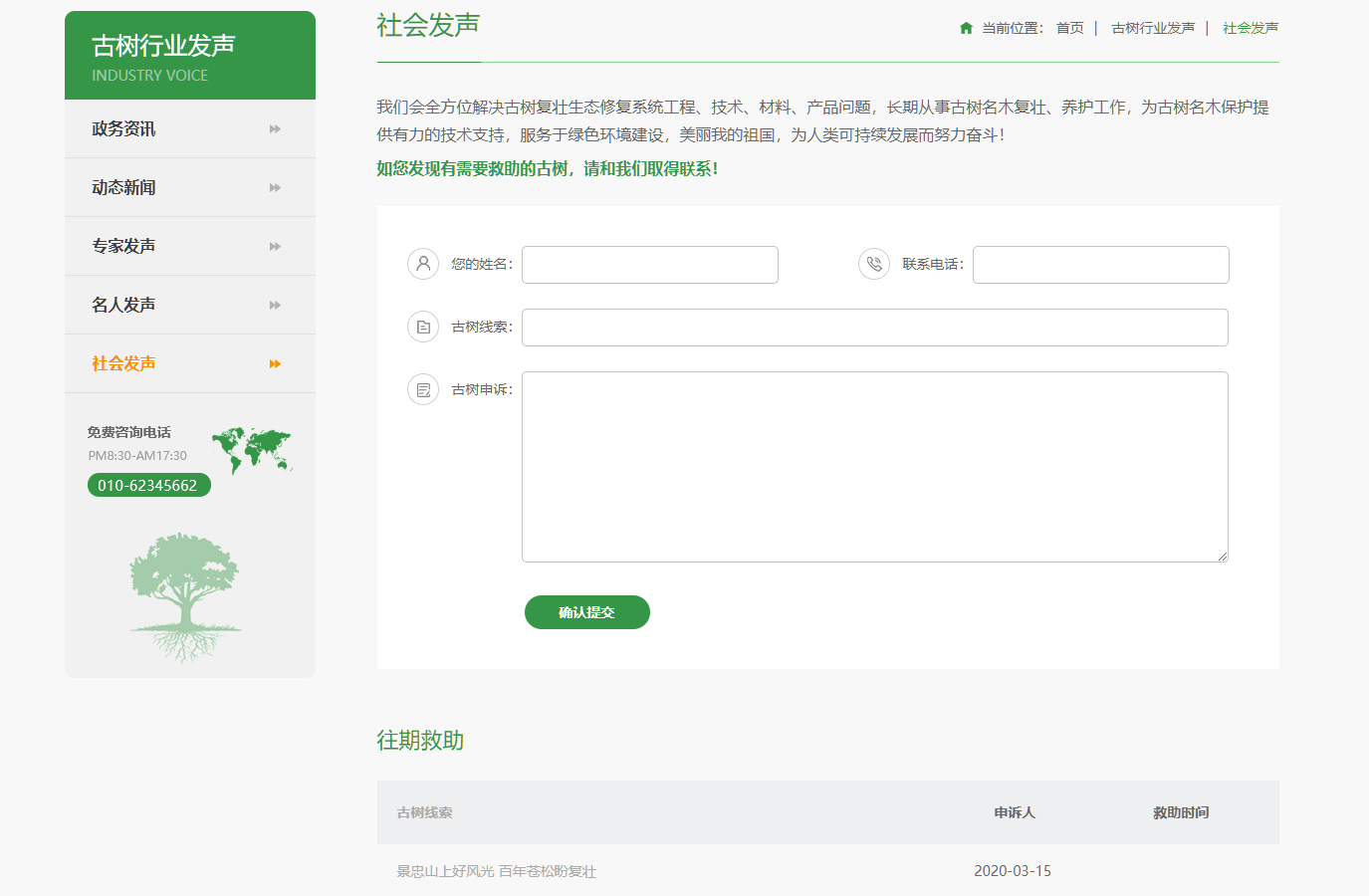This screenshot has width=1369, height=896.
Task: Click the 申诉人 table column header
Action: pos(1015,812)
